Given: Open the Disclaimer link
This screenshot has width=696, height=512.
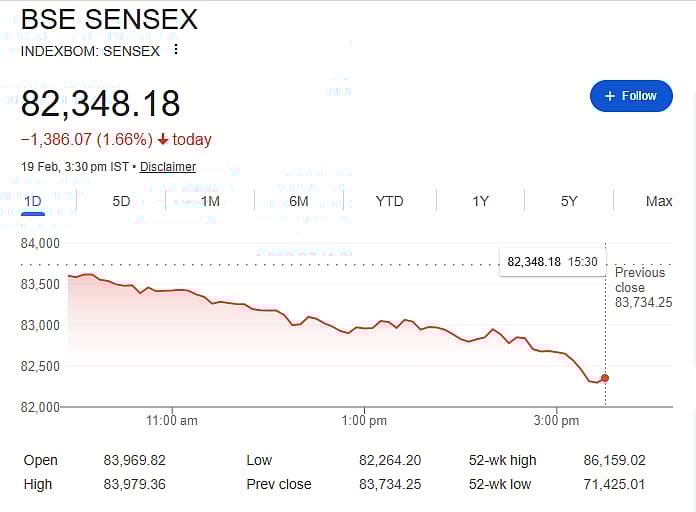Looking at the screenshot, I should coord(168,167).
